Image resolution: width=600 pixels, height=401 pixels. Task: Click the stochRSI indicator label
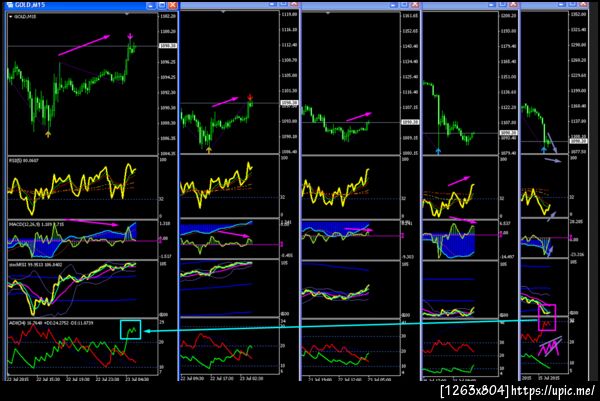coord(35,265)
